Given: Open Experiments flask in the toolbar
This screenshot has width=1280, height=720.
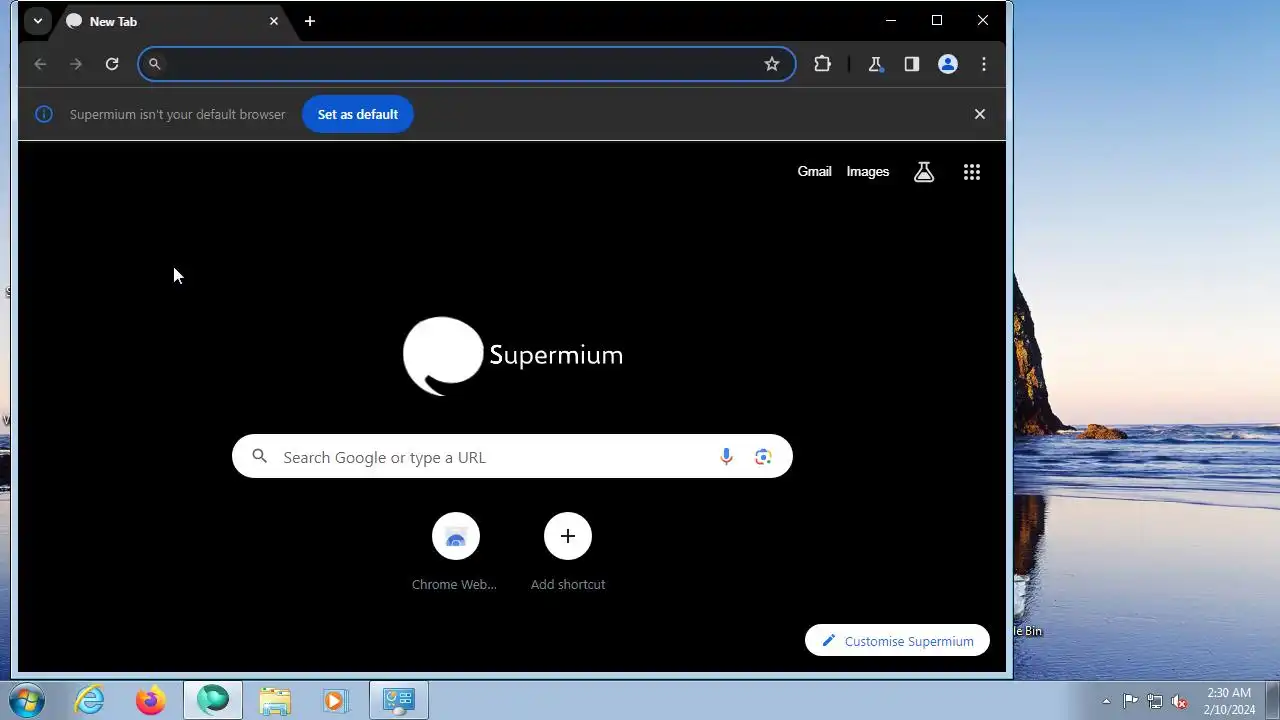Looking at the screenshot, I should point(875,64).
